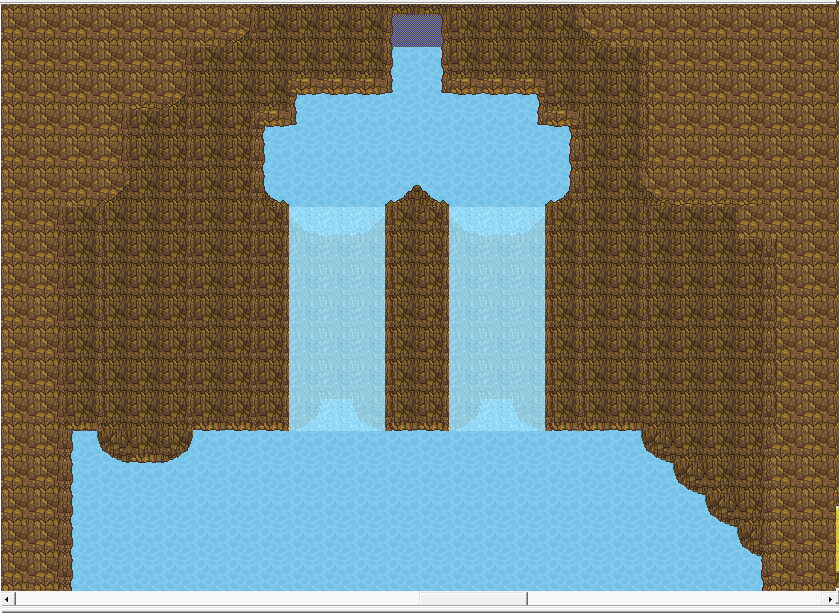Click the rock pillar between the waterfalls

[416, 320]
